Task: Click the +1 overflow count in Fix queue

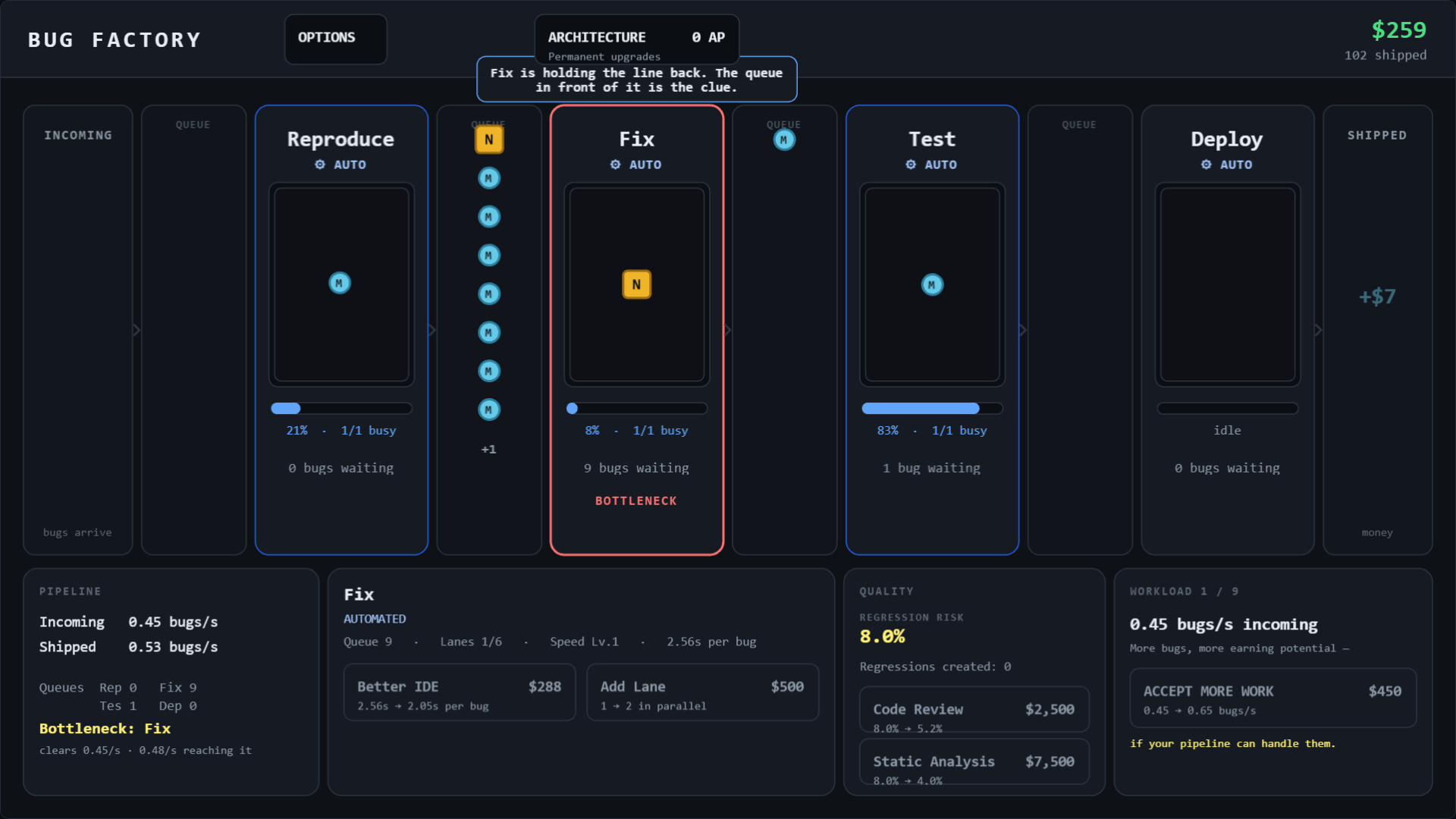Action: click(489, 449)
